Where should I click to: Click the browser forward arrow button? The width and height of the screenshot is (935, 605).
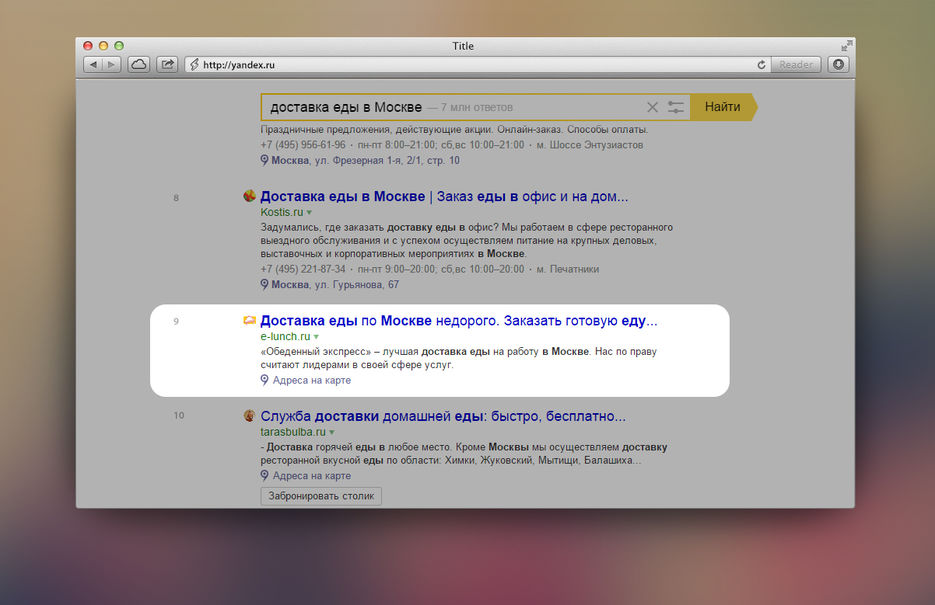pyautogui.click(x=112, y=64)
